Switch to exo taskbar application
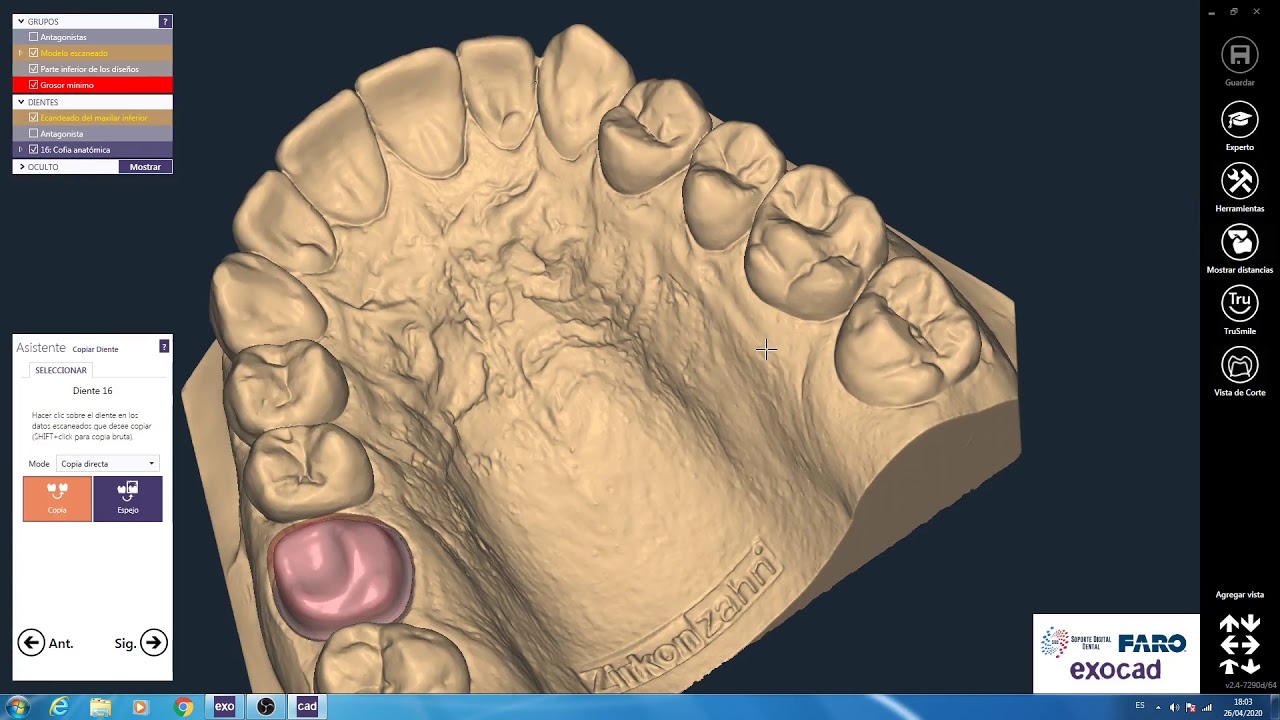Screen dimensions: 1280x720 pos(224,707)
